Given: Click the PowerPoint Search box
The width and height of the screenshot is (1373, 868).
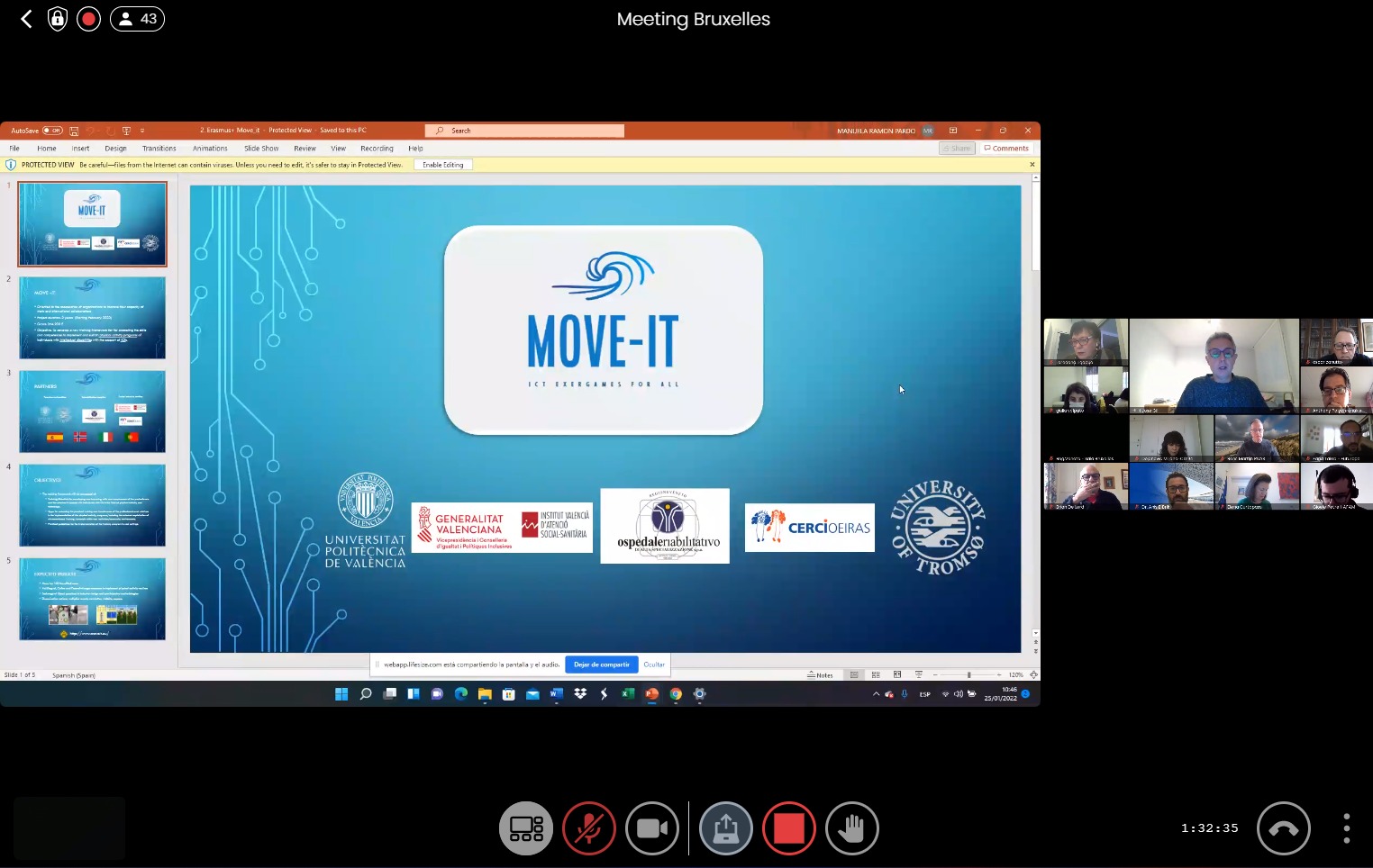Looking at the screenshot, I should point(524,131).
